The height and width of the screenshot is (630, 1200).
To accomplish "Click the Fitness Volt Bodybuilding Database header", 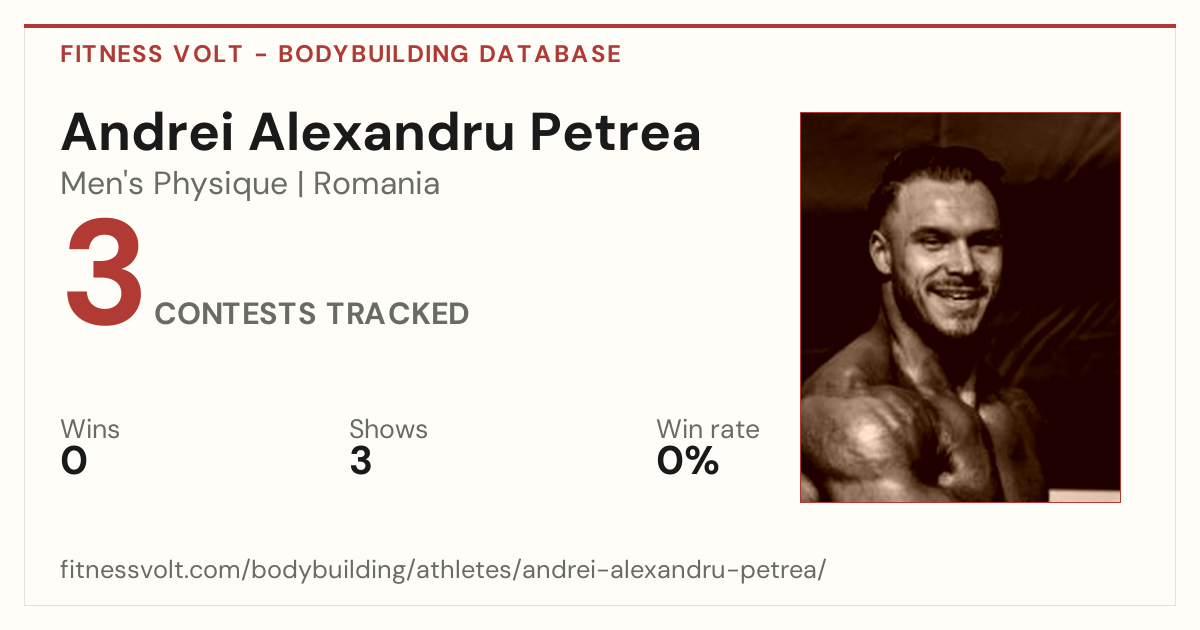I will (341, 54).
